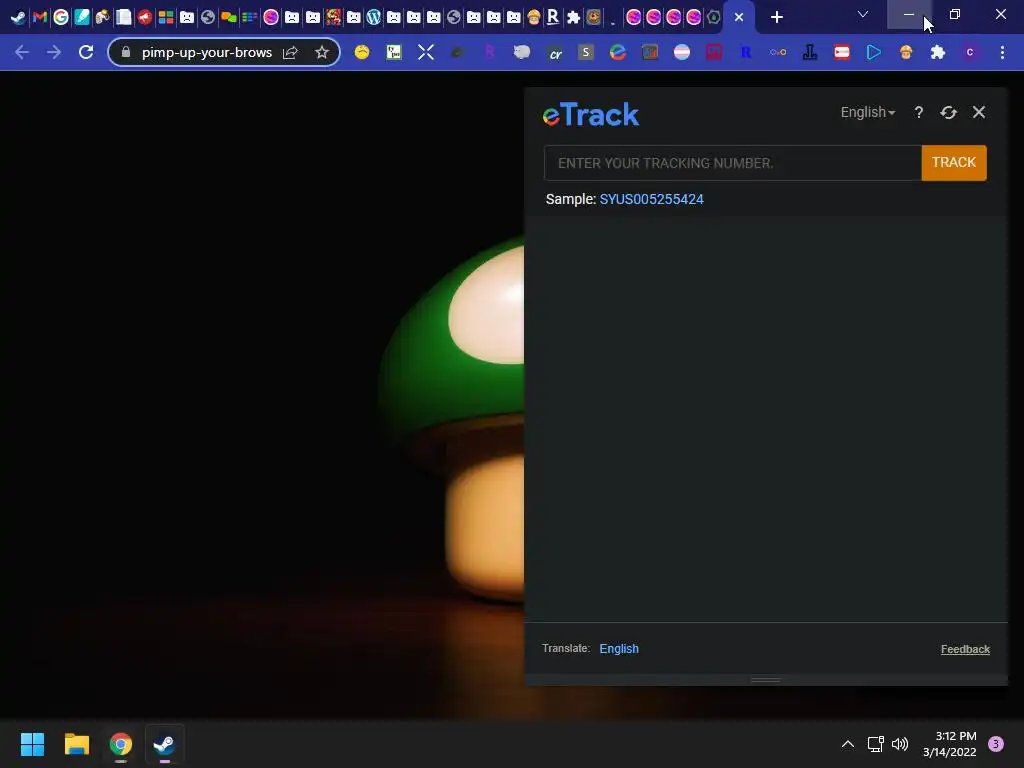Close the currently active tab
Image resolution: width=1024 pixels, height=768 pixels.
[739, 18]
